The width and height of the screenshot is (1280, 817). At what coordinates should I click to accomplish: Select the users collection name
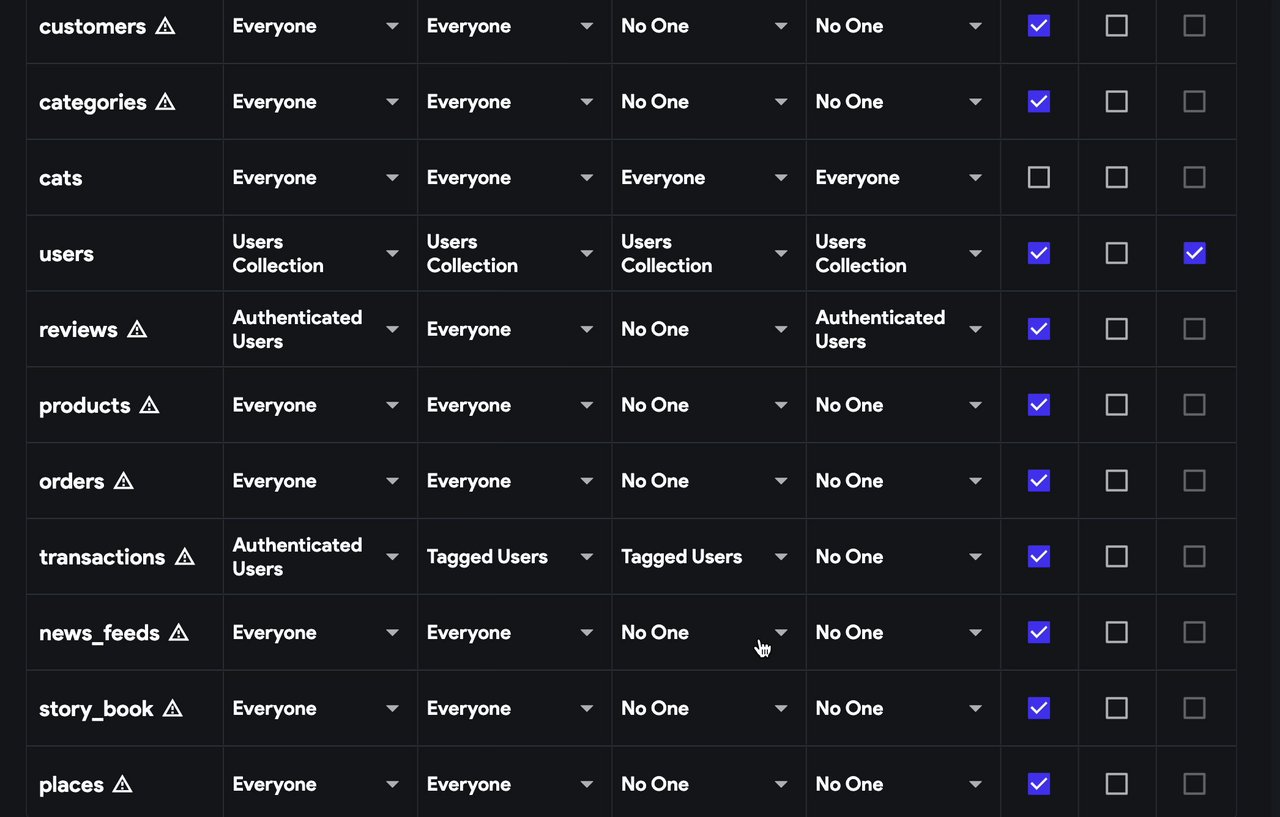(66, 254)
